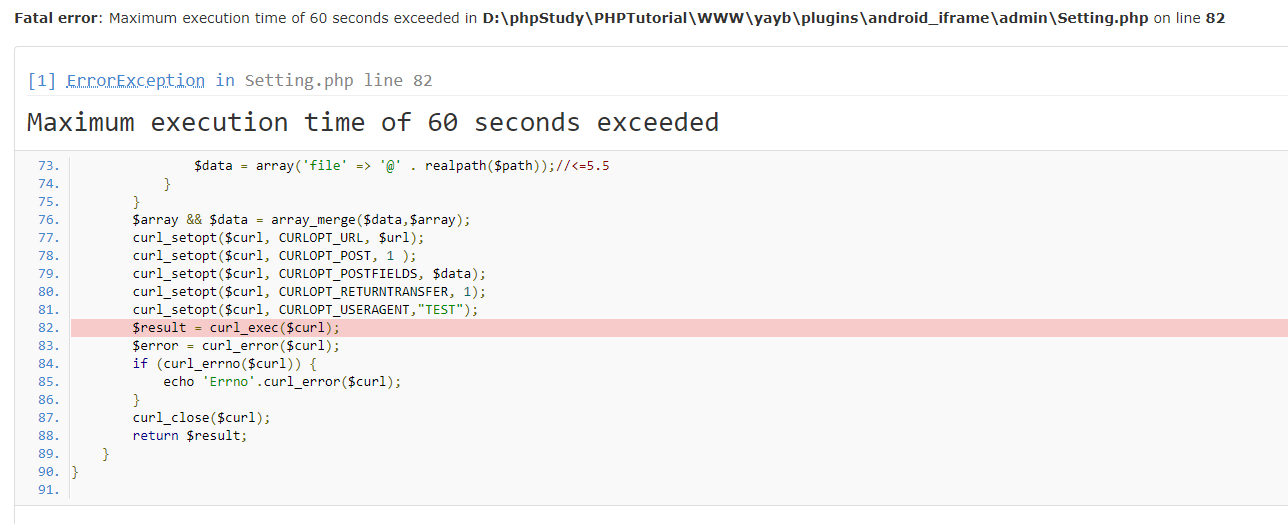Click the echo 'Errno' code line
Viewport: 1288px width, 524px height.
(282, 381)
